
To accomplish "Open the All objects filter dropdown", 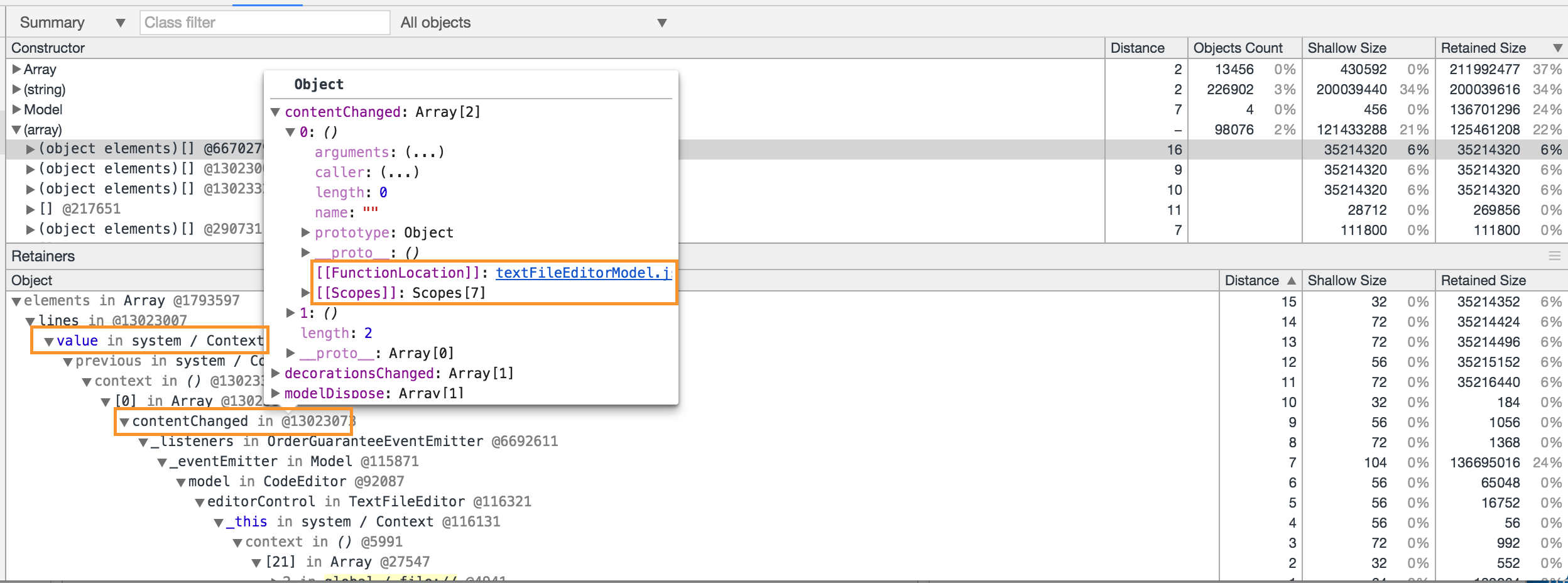I will pos(663,22).
